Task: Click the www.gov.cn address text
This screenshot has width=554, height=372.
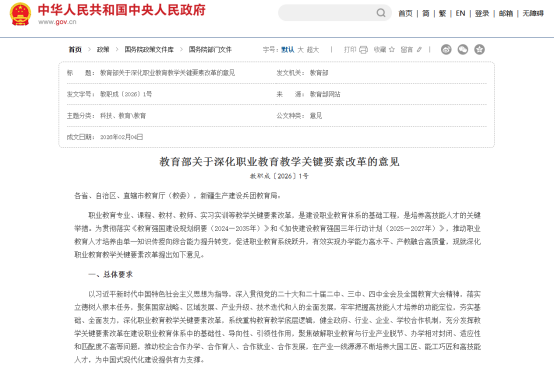Action: pos(57,22)
